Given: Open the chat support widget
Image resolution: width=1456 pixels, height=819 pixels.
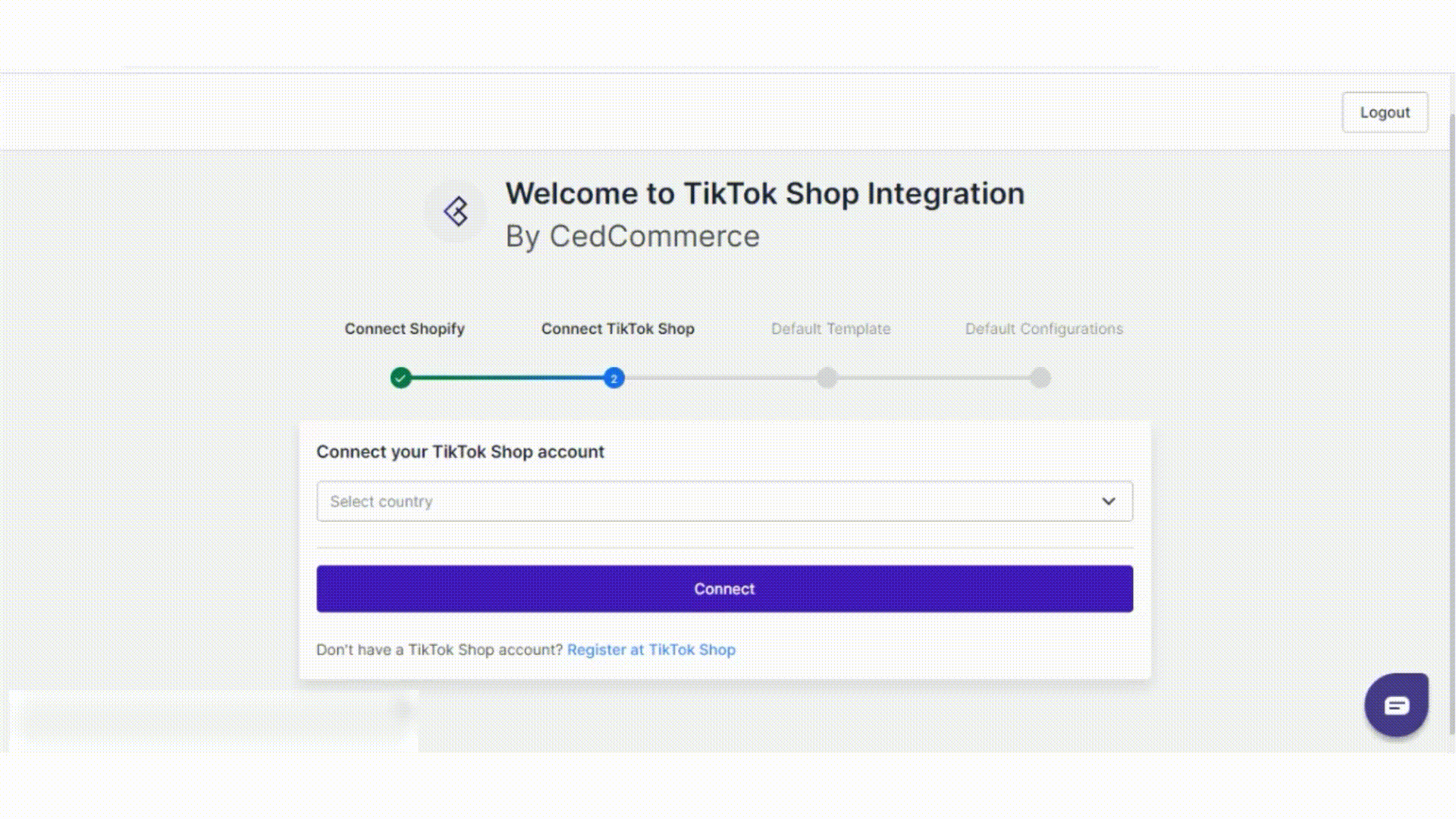Looking at the screenshot, I should (x=1396, y=705).
